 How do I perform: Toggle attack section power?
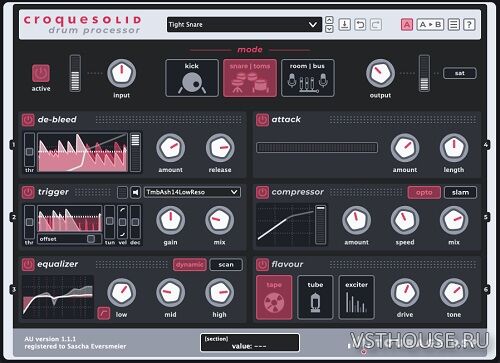coord(262,120)
